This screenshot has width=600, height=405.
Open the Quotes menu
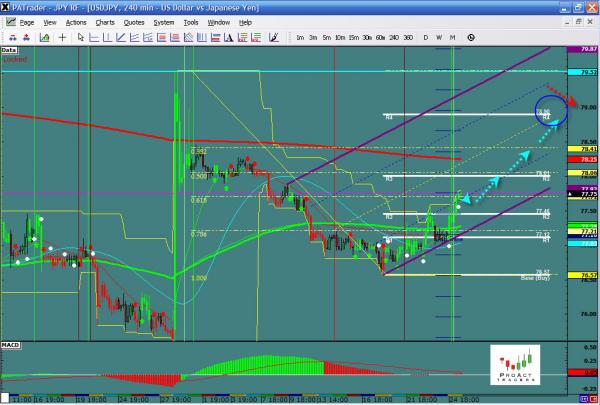tap(131, 21)
